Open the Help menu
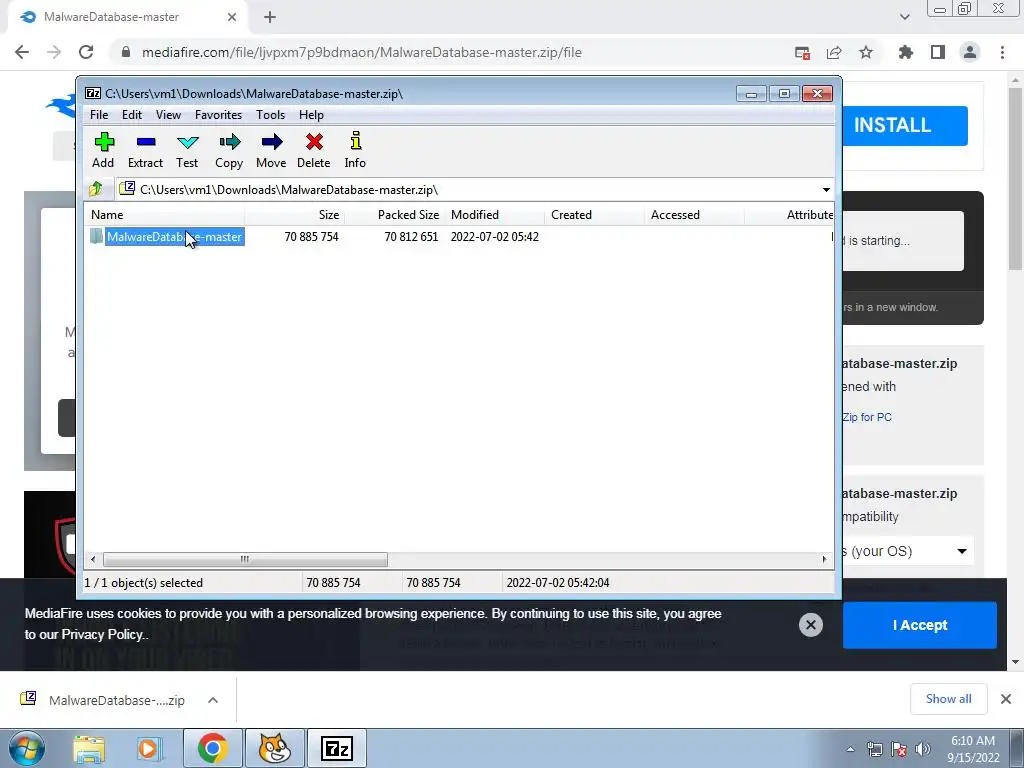 (x=312, y=115)
